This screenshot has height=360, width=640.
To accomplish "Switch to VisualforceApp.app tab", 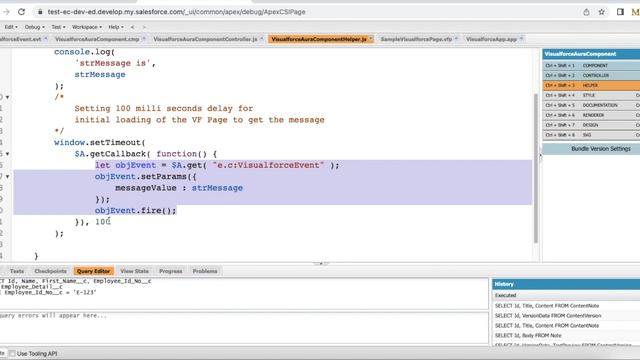I will (x=491, y=39).
